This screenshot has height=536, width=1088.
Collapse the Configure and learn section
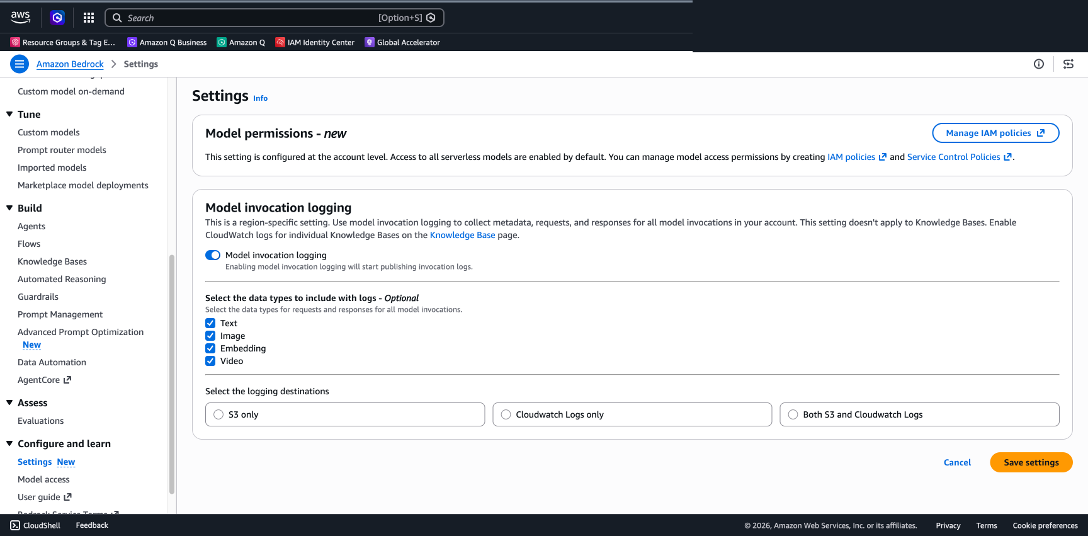[9, 444]
